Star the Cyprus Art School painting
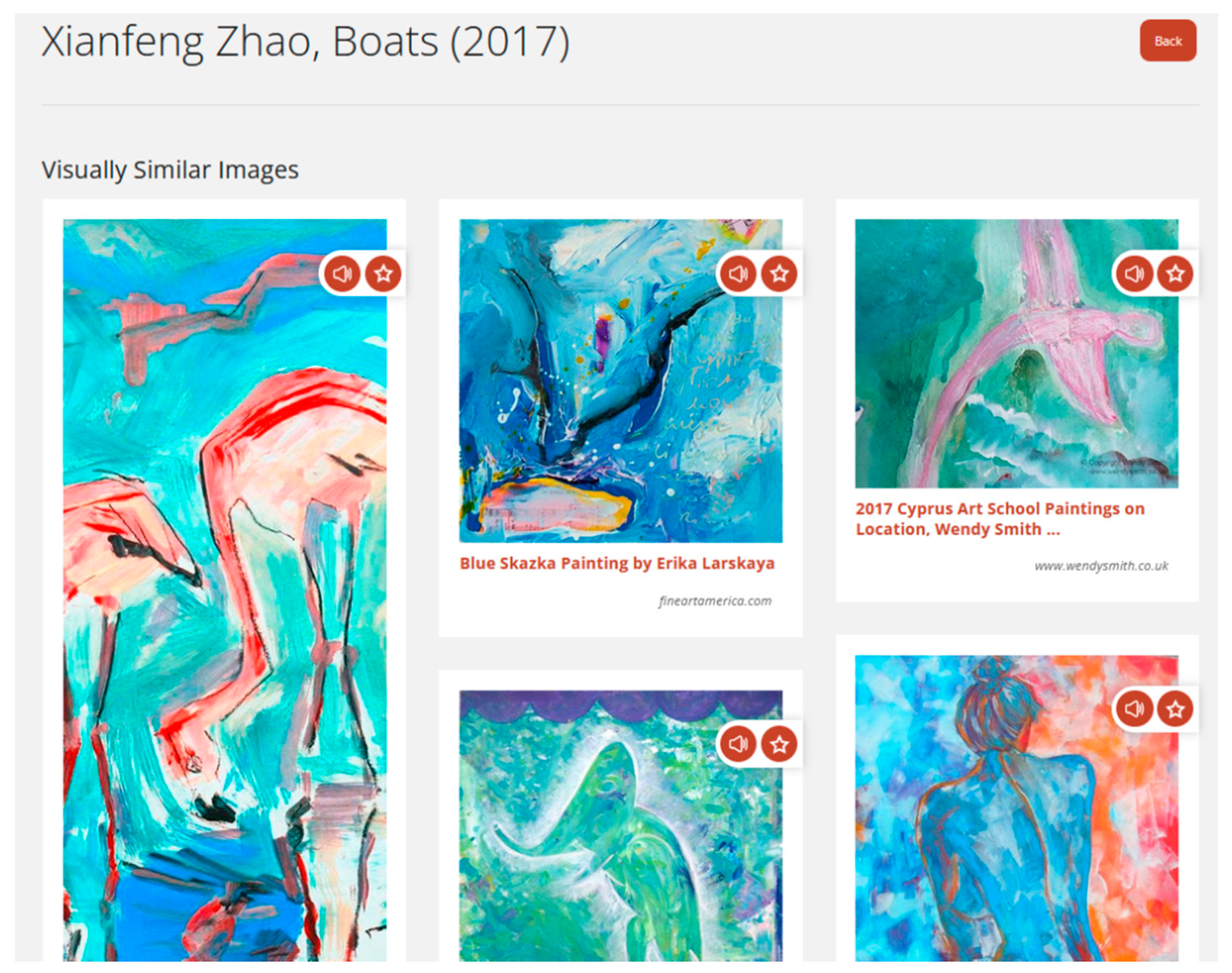Image resolution: width=1232 pixels, height=973 pixels. click(x=1175, y=274)
